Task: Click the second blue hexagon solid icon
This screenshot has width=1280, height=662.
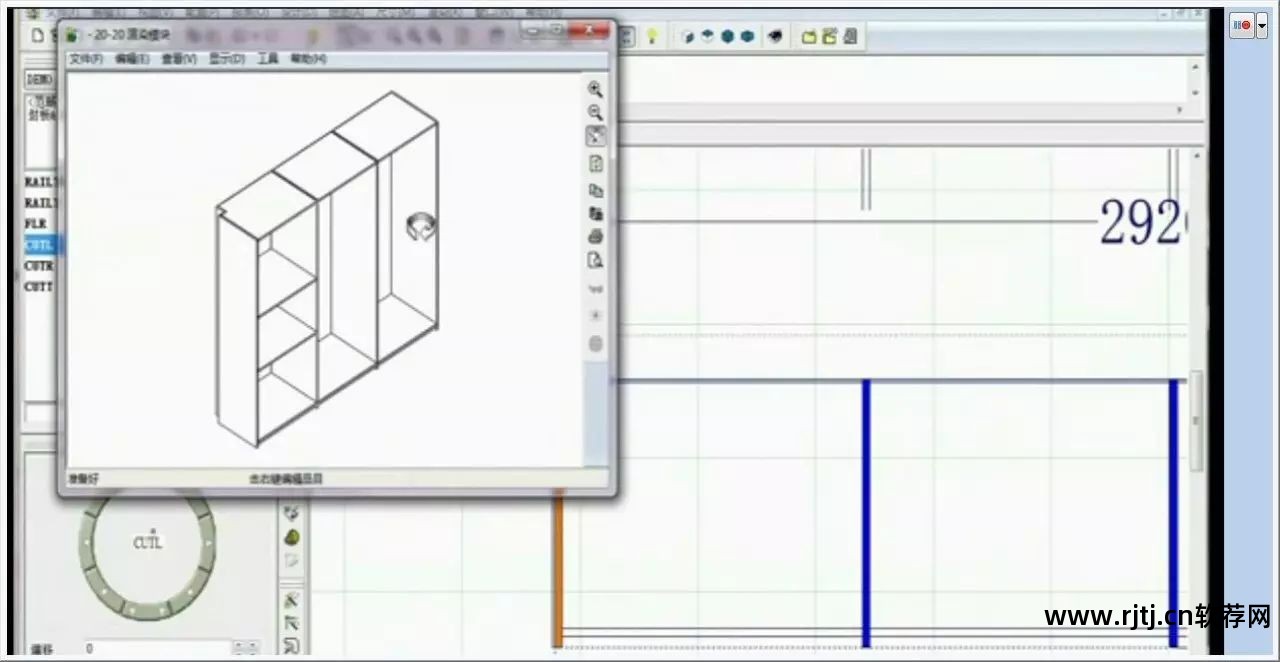Action: pos(747,36)
